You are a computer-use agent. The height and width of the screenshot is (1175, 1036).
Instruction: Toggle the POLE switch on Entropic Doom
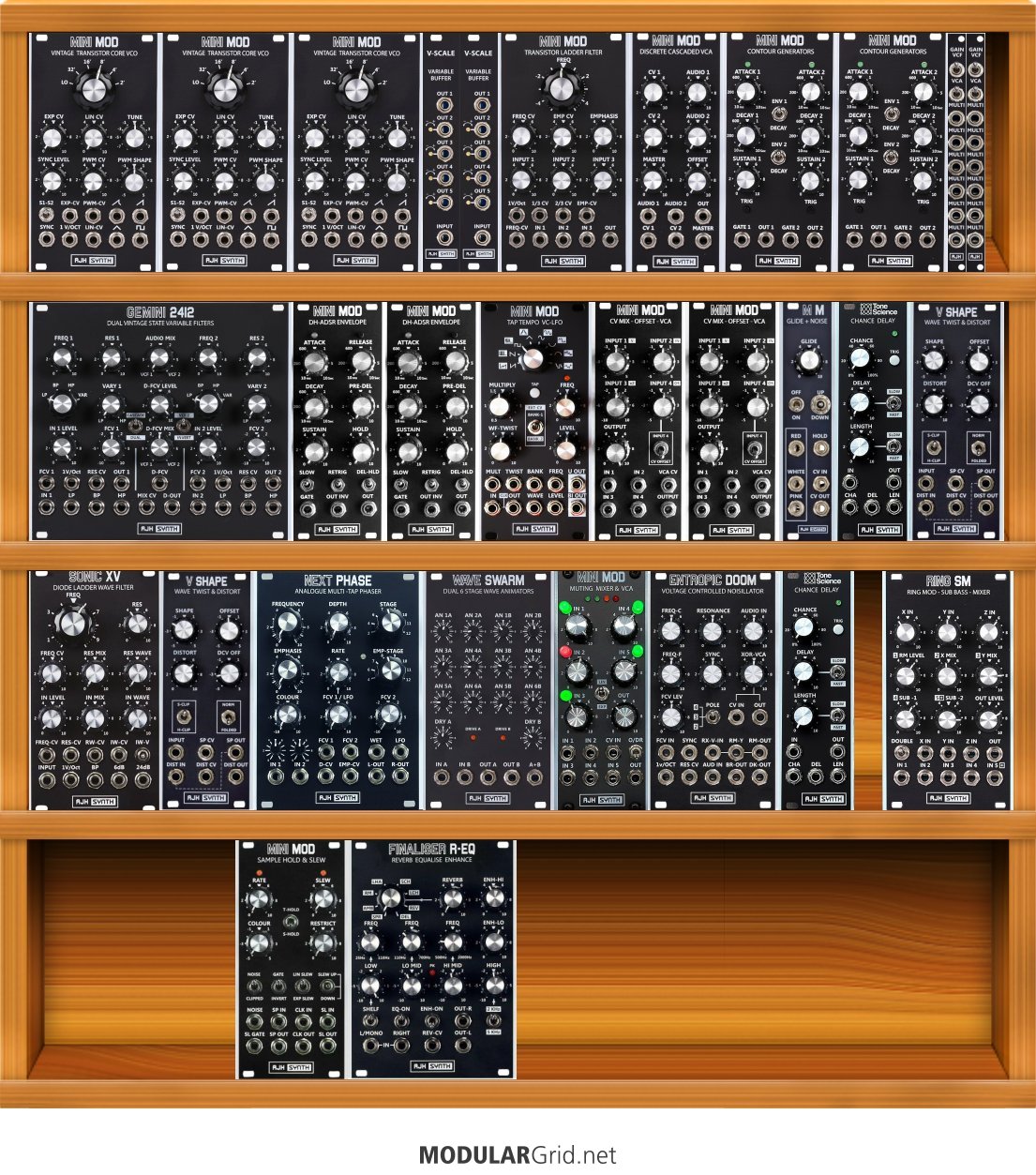[713, 716]
